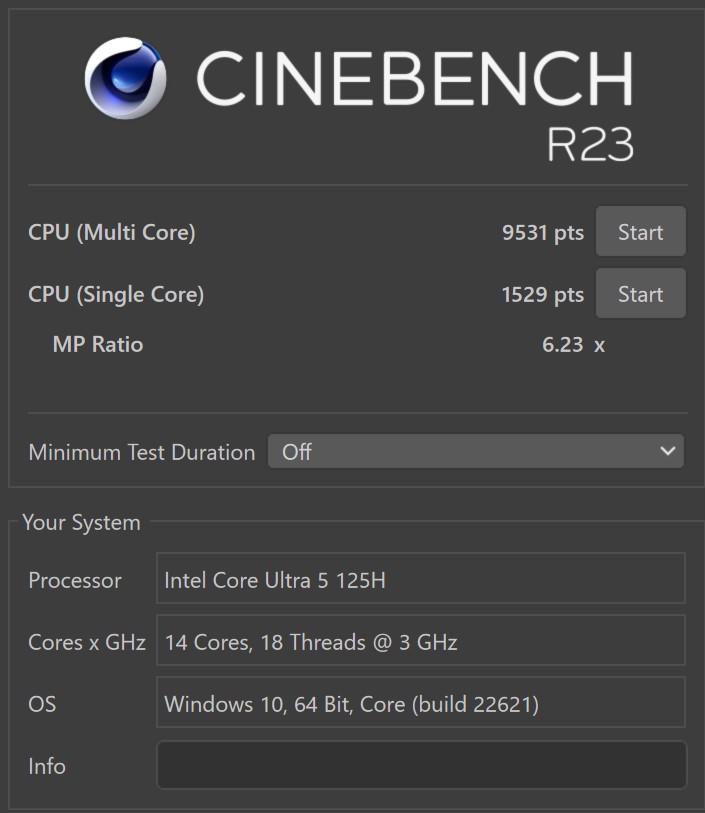Select the CPU (Multi Core) label
The image size is (705, 813).
pyautogui.click(x=112, y=232)
